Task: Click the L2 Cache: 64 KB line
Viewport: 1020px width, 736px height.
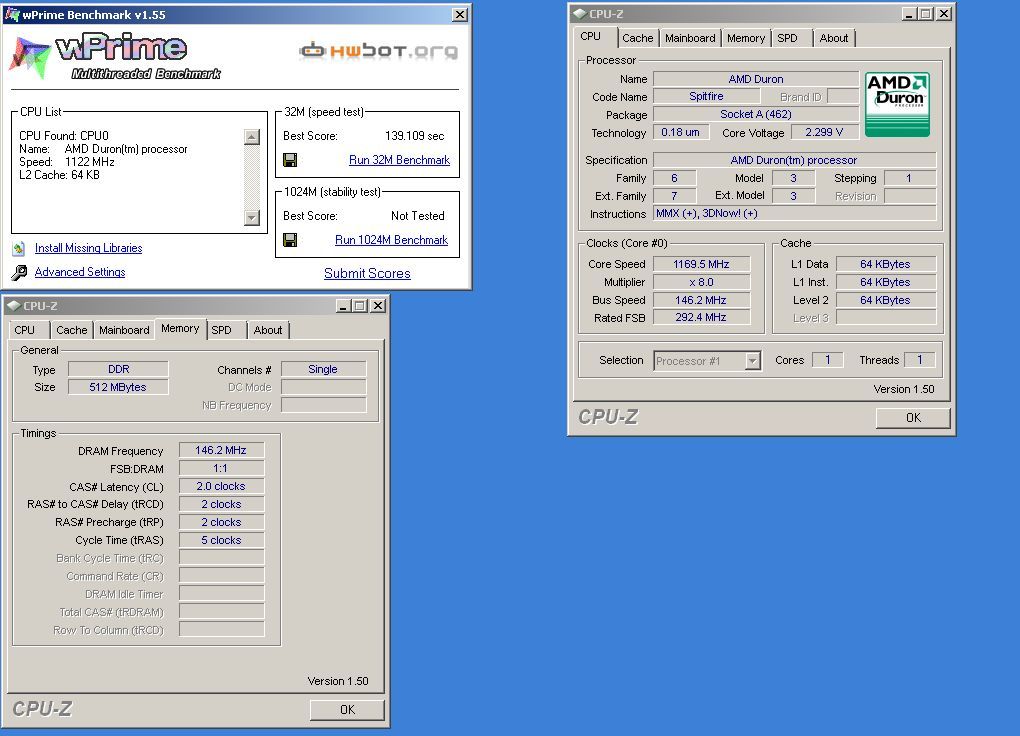Action: 59,175
